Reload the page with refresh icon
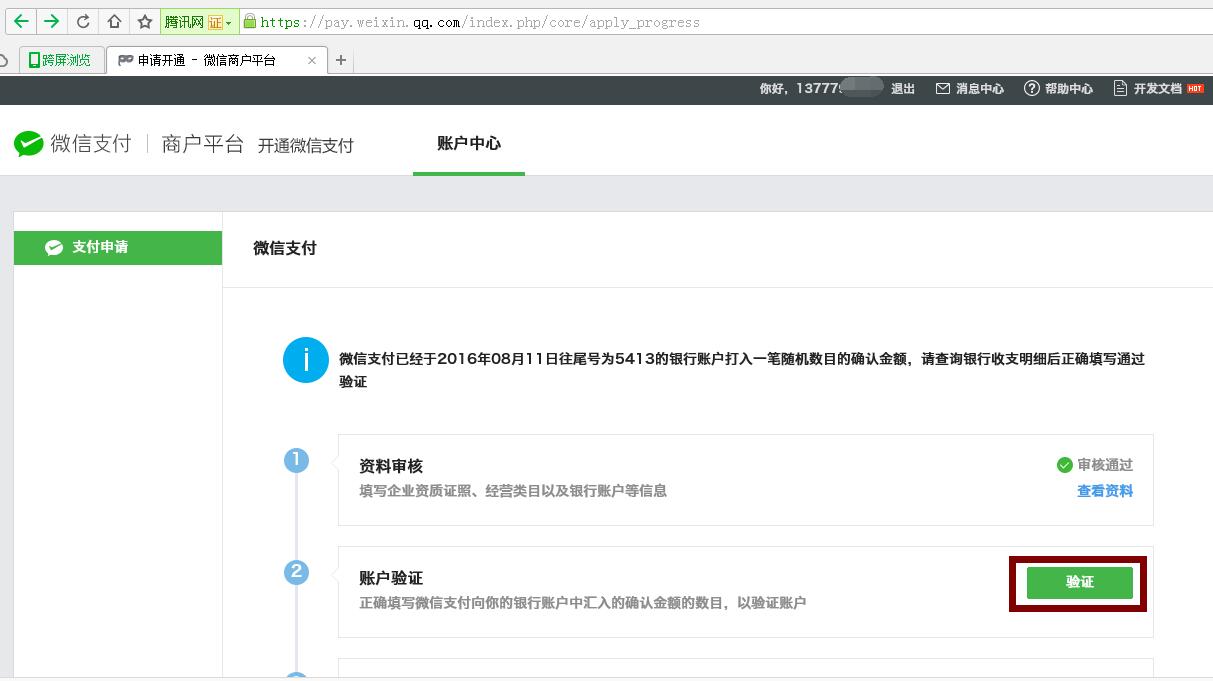The height and width of the screenshot is (681, 1213). (x=83, y=21)
